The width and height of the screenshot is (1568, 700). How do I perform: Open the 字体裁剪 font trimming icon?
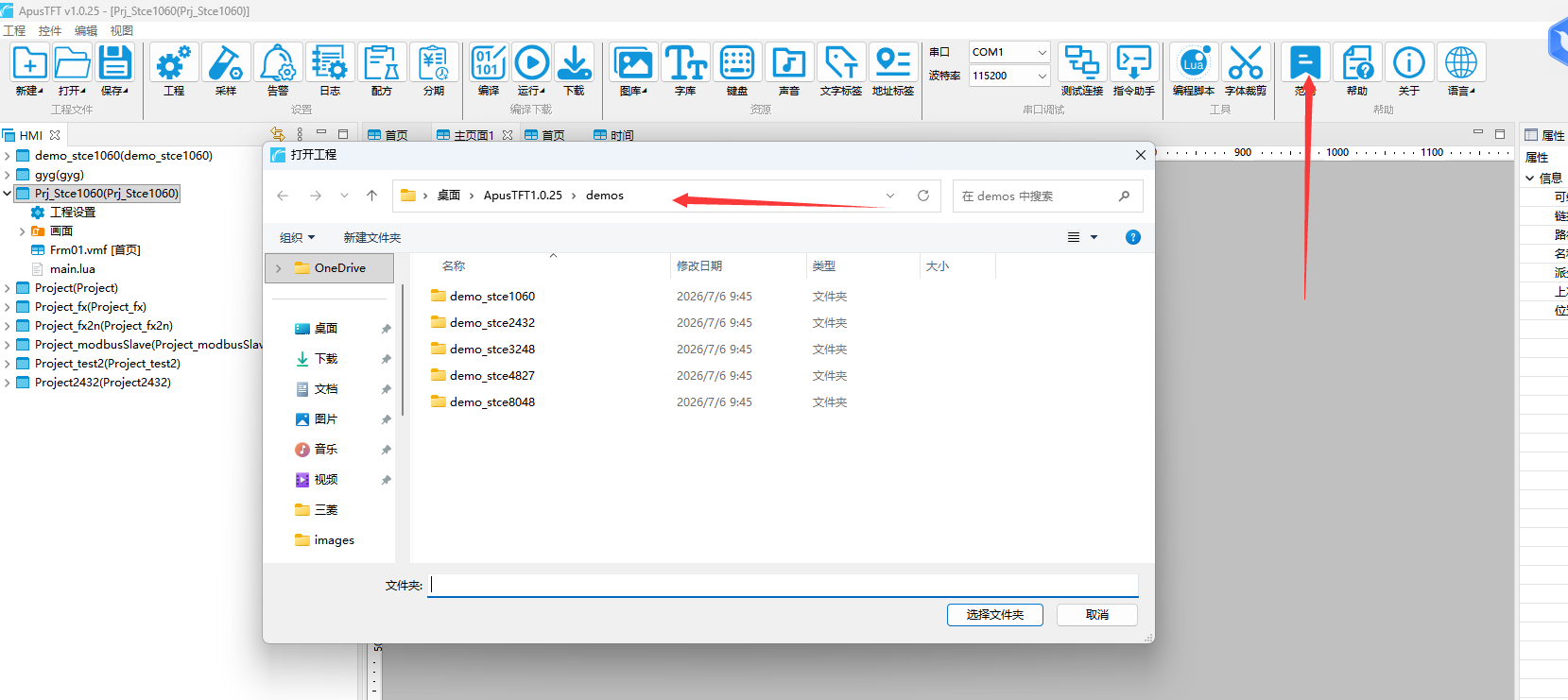pos(1246,63)
